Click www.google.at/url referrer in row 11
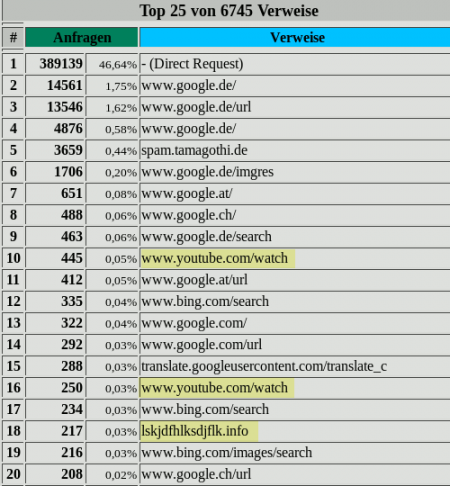Image resolution: width=450 pixels, height=486 pixels. [194, 280]
